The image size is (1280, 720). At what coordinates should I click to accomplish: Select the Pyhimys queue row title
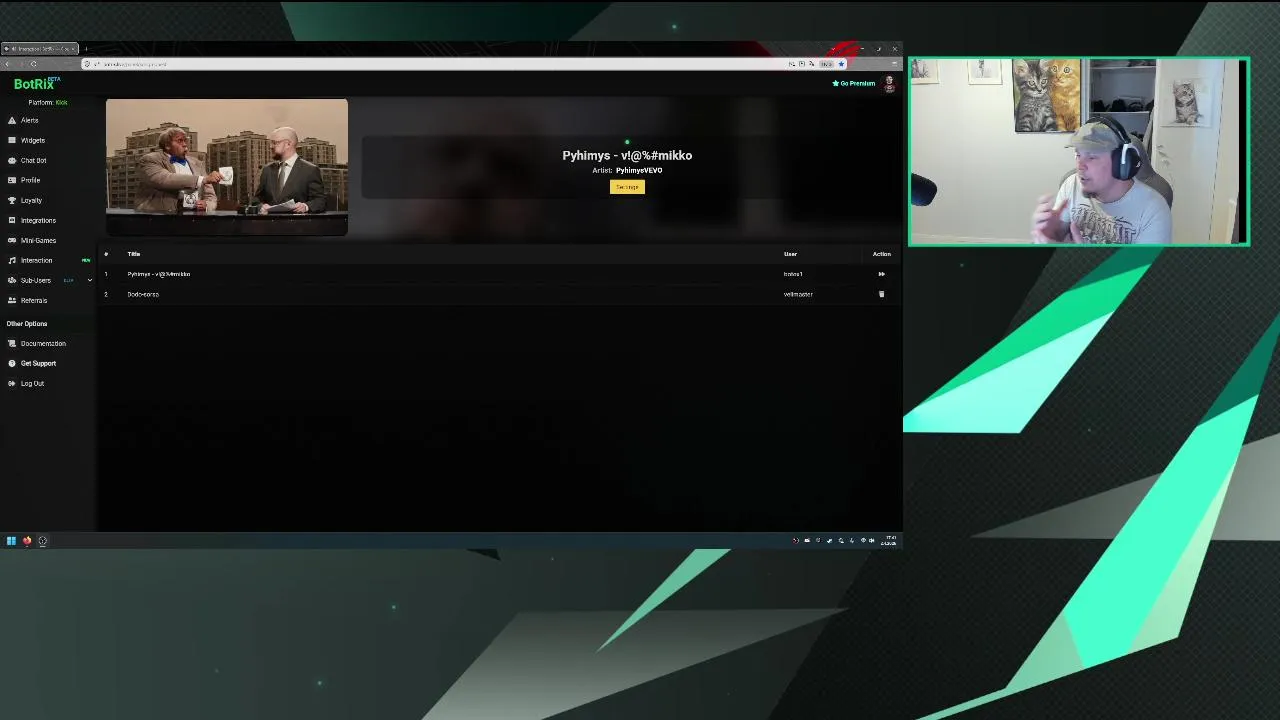[x=158, y=274]
